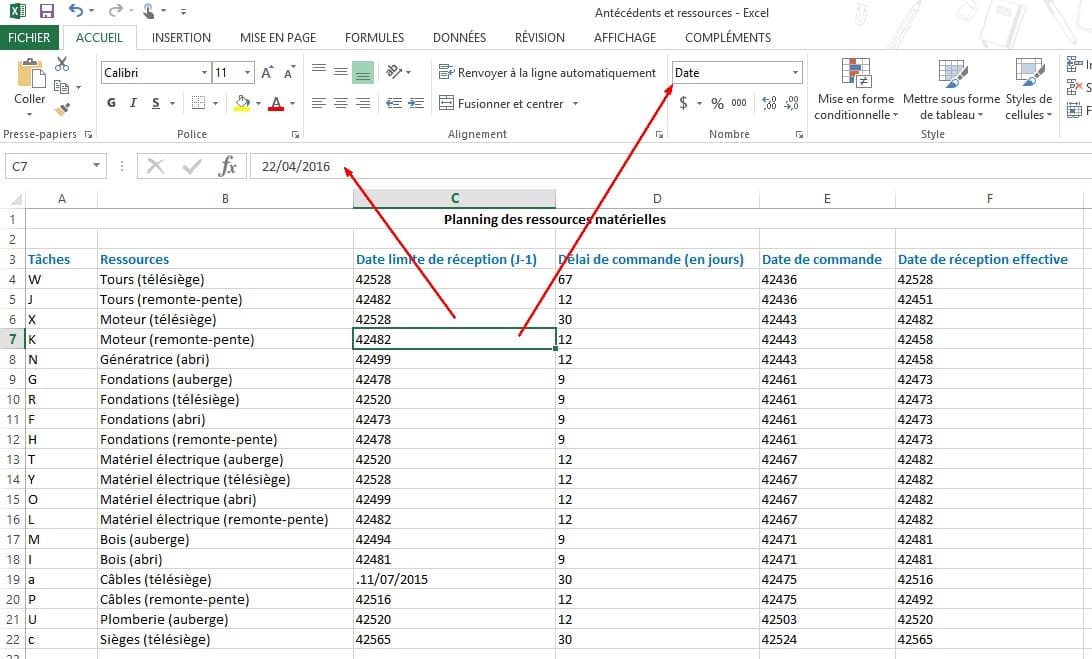This screenshot has height=659, width=1092.
Task: Expand the Name Box dropdown showing C7
Action: point(97,166)
